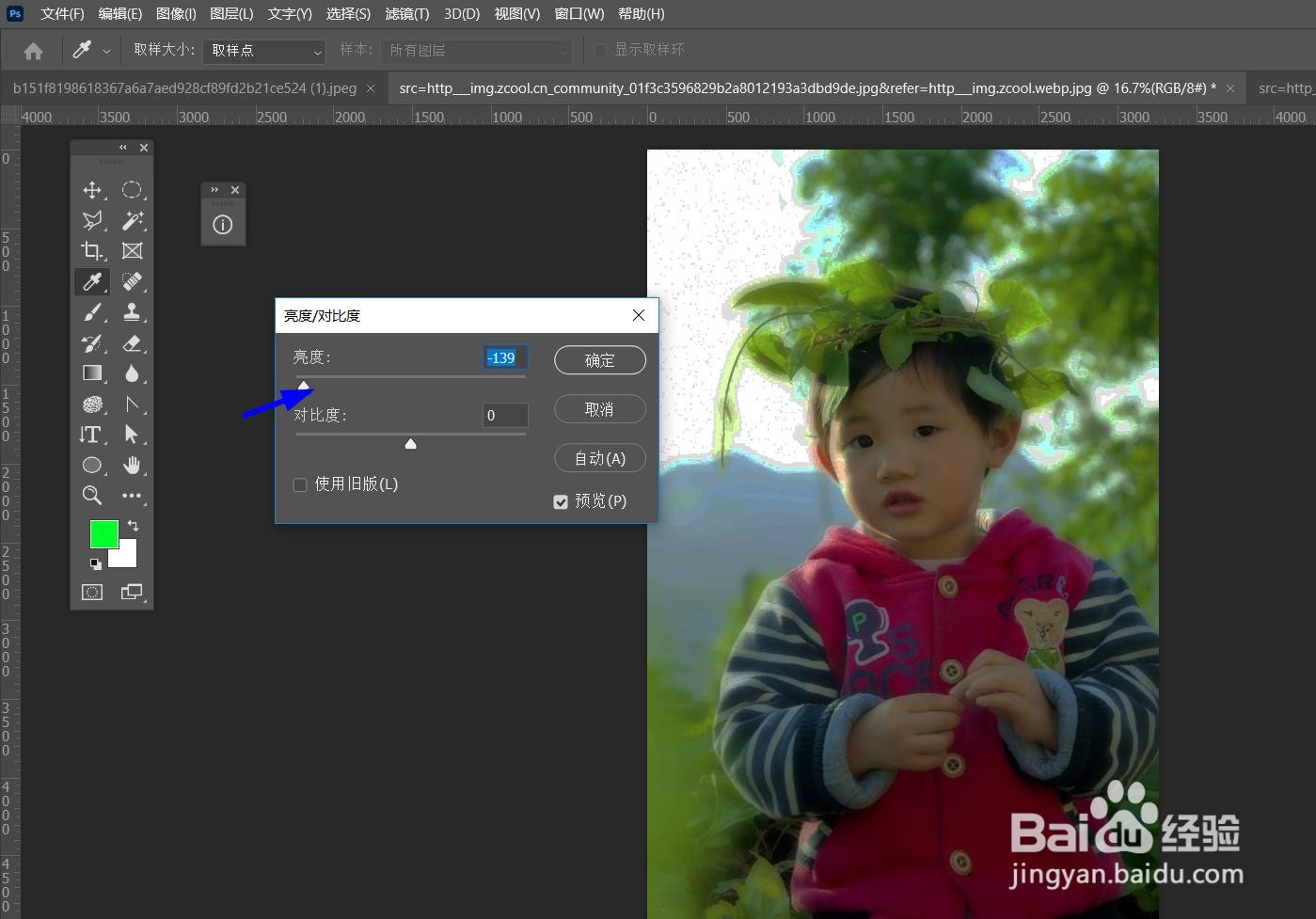Select the Clone Stamp tool
The image size is (1316, 919).
[132, 312]
